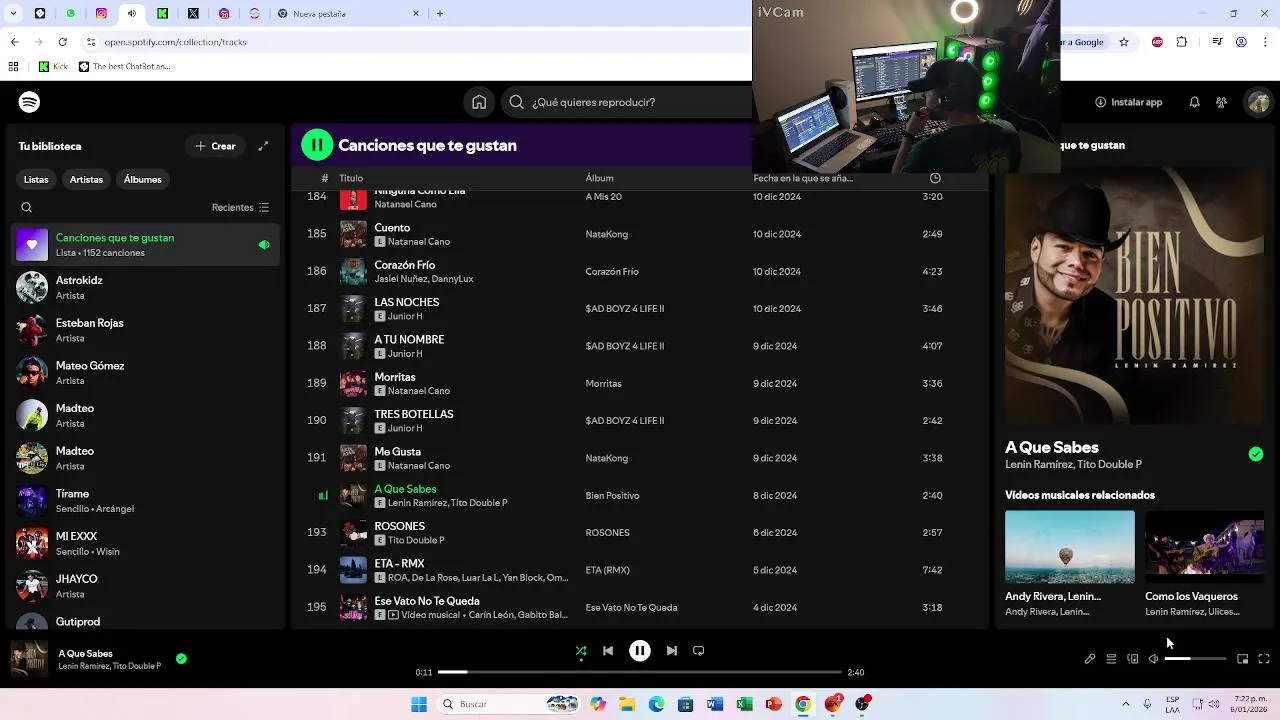Image resolution: width=1280 pixels, height=720 pixels.
Task: Select the 'Álbumes' filter chip
Action: coord(142,179)
